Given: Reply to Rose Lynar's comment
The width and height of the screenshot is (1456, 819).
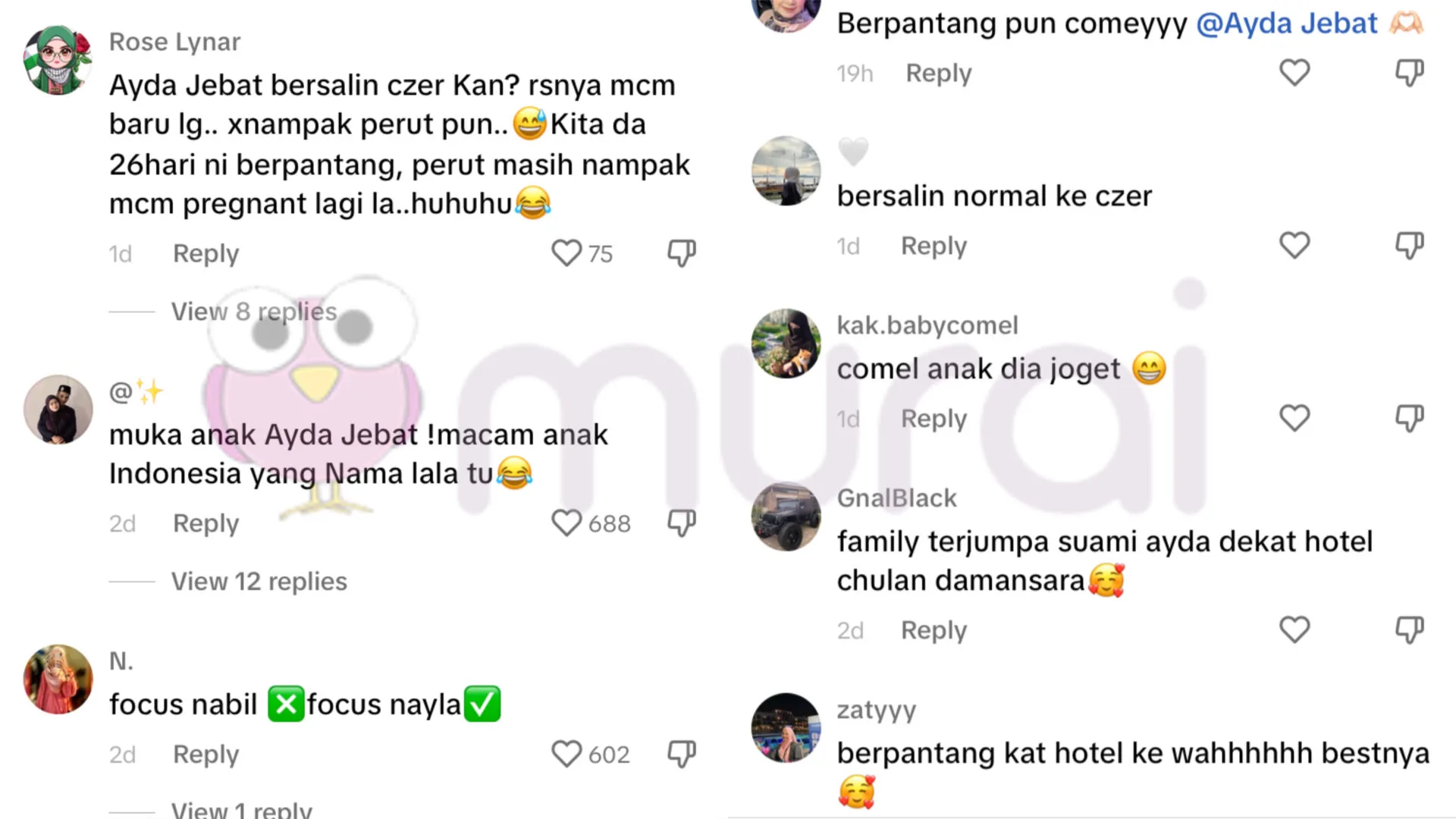Looking at the screenshot, I should point(206,253).
